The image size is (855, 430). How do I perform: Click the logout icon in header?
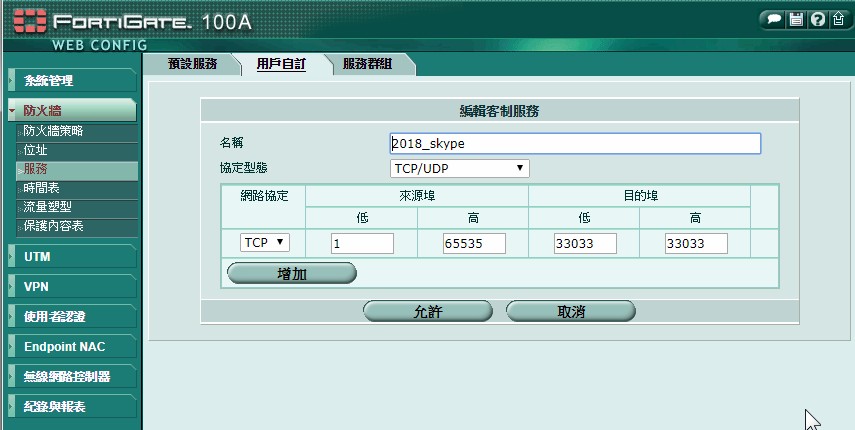pos(839,20)
